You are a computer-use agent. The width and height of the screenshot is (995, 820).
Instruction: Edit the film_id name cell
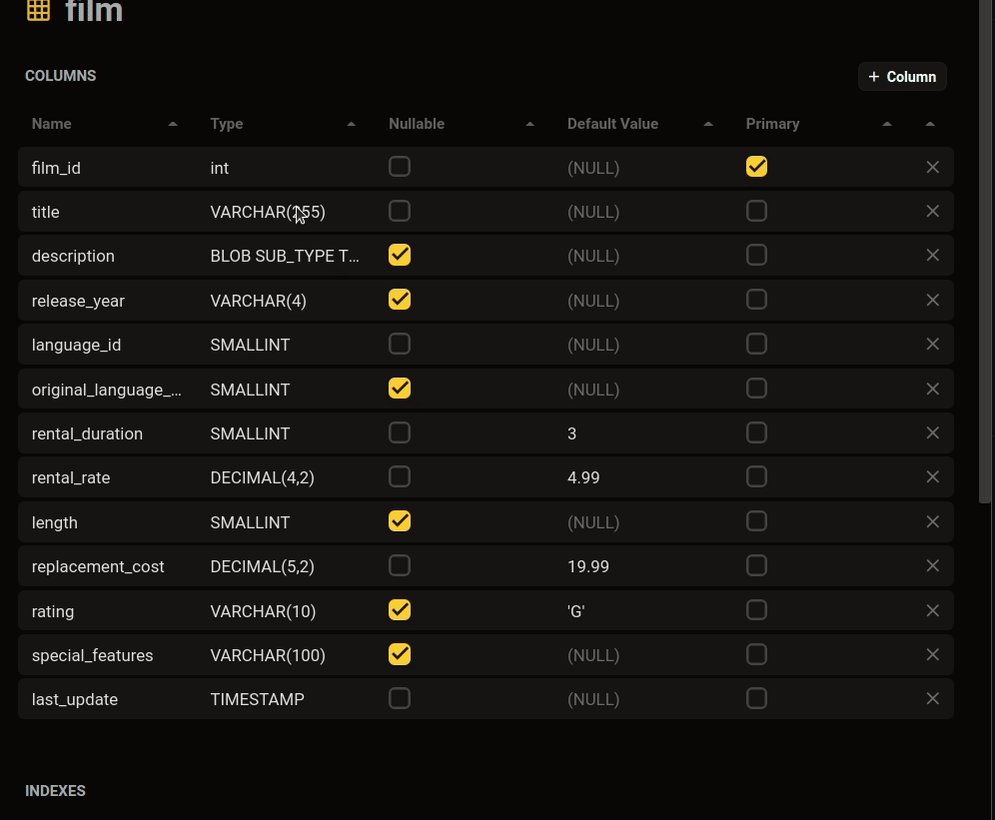(56, 168)
